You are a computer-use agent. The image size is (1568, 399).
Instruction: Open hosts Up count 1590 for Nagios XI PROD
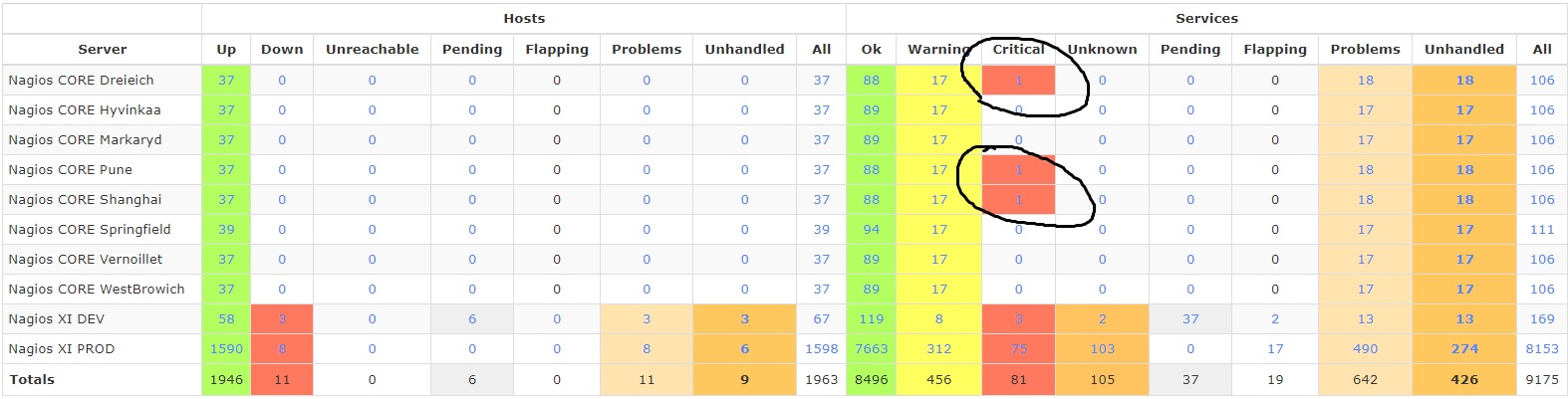[226, 349]
